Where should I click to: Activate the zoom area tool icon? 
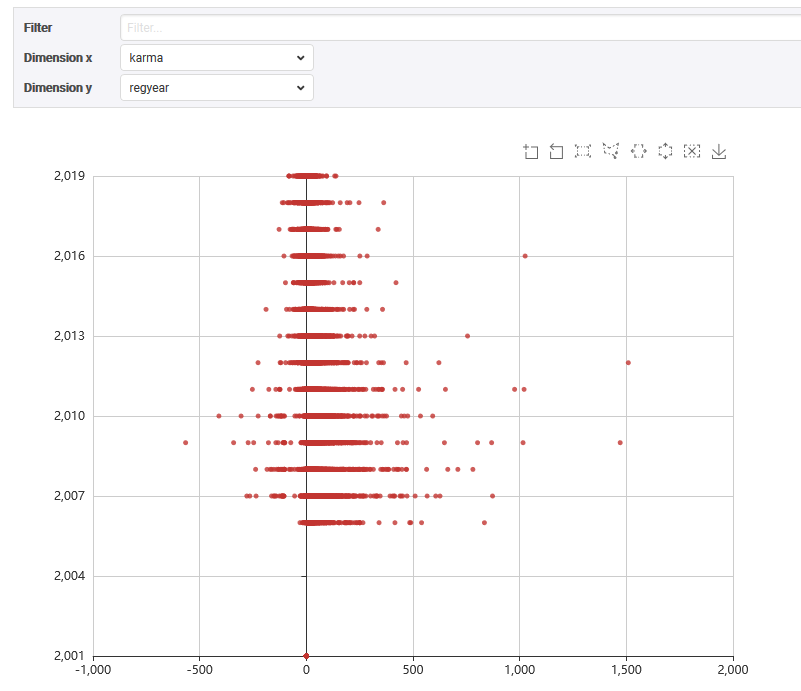coord(530,151)
